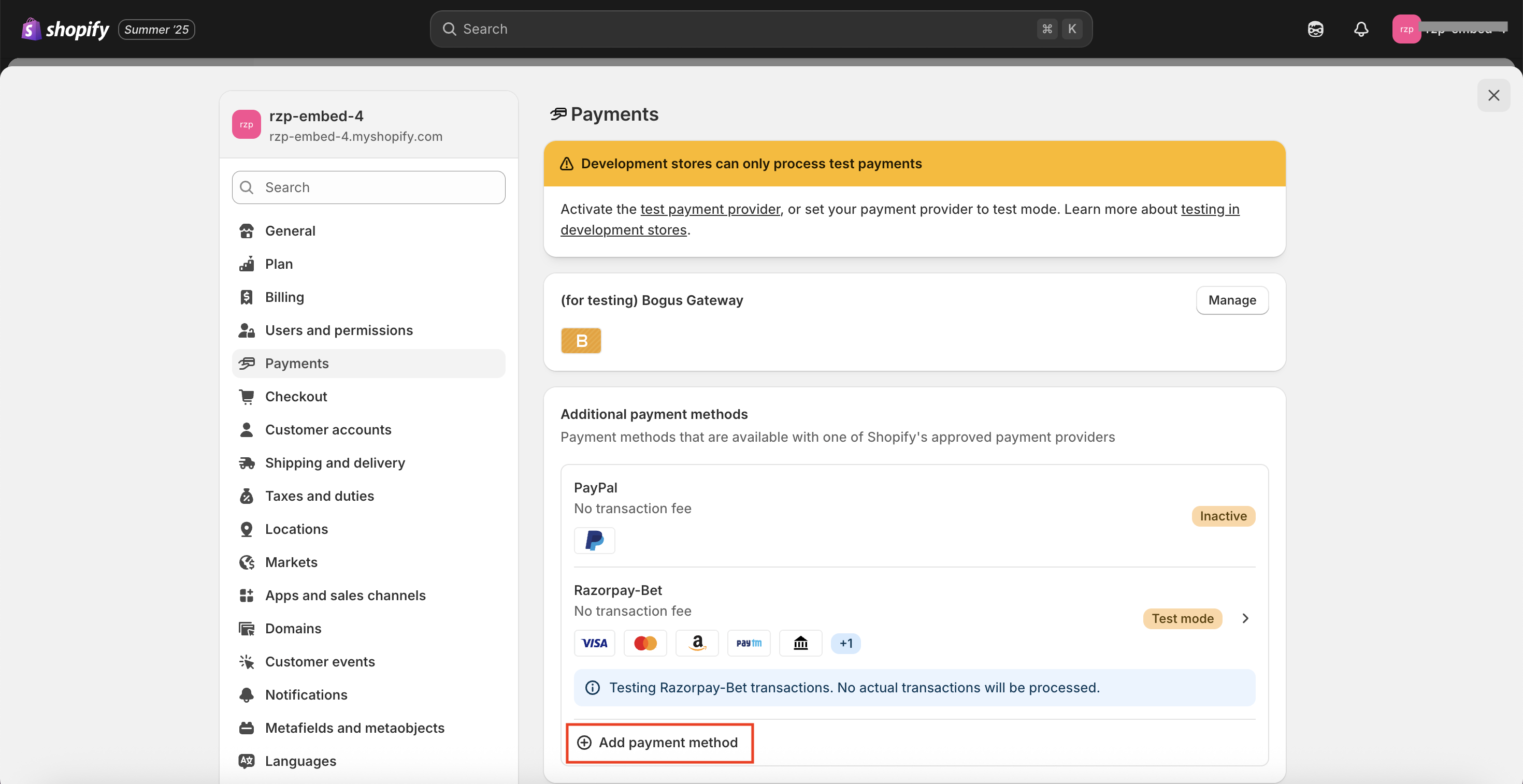The image size is (1523, 784).
Task: Click the Paytm icon
Action: [x=749, y=643]
